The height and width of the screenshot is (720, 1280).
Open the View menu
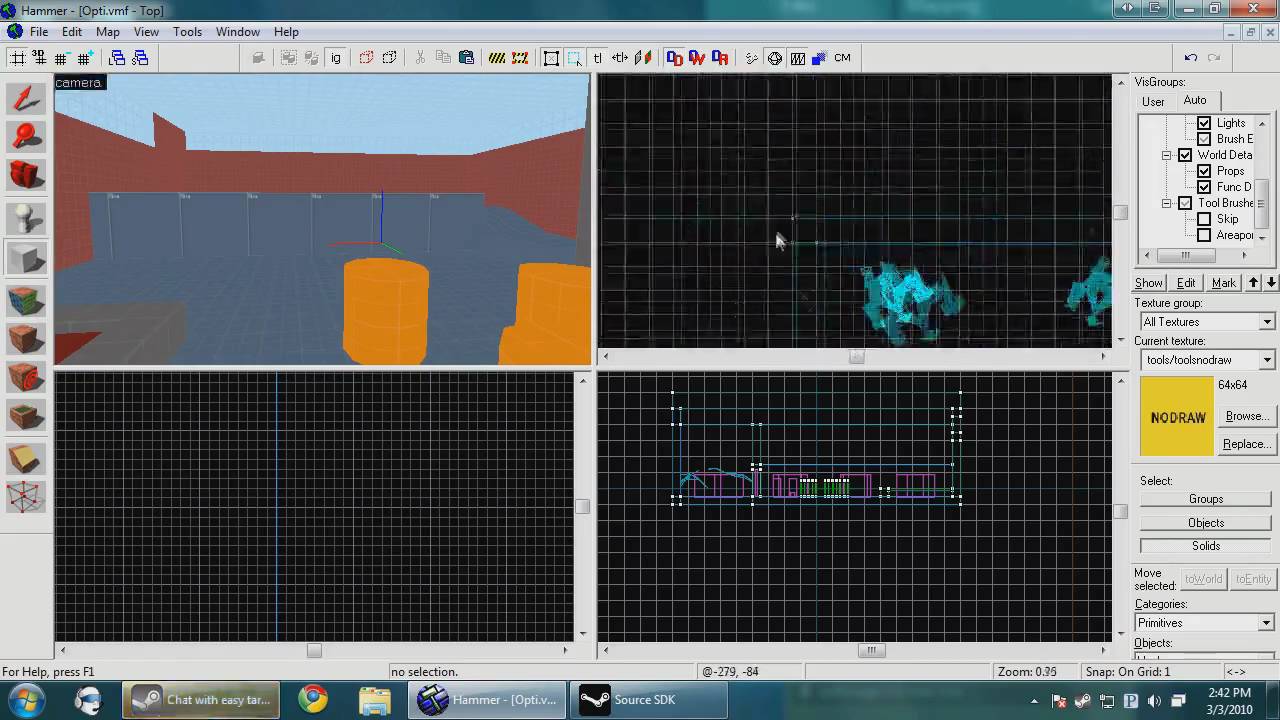pos(146,32)
